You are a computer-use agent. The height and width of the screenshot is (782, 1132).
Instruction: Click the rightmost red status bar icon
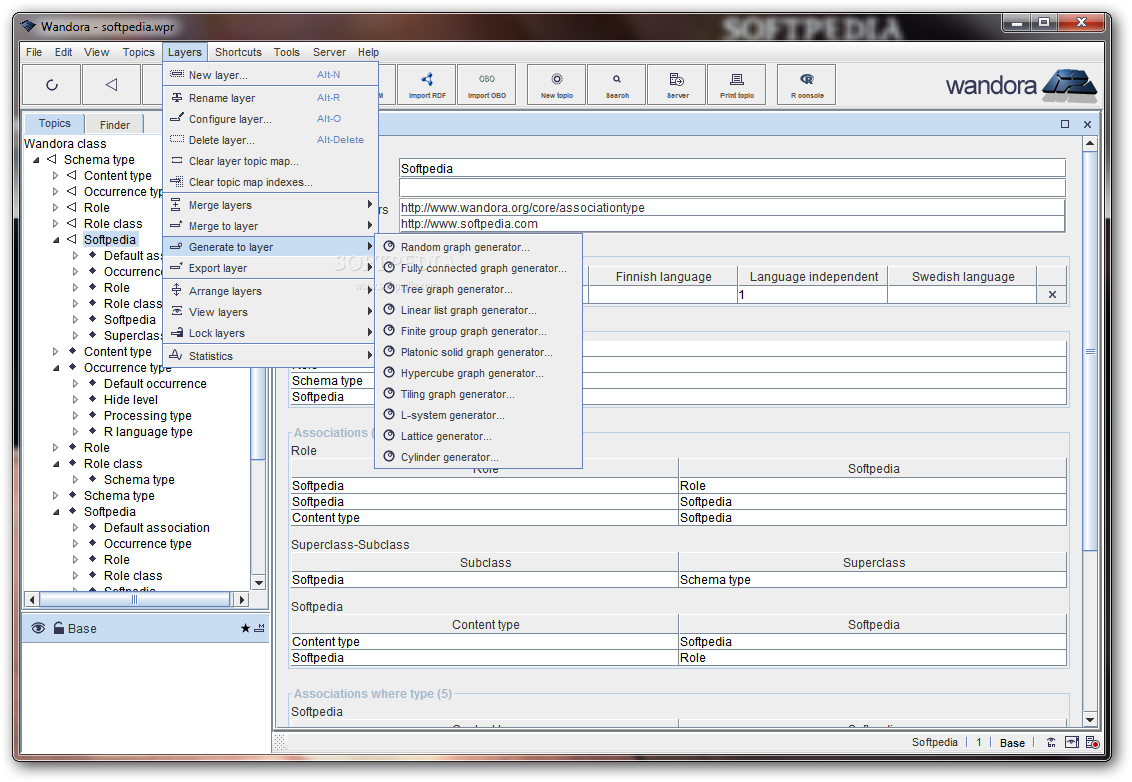tap(1092, 742)
